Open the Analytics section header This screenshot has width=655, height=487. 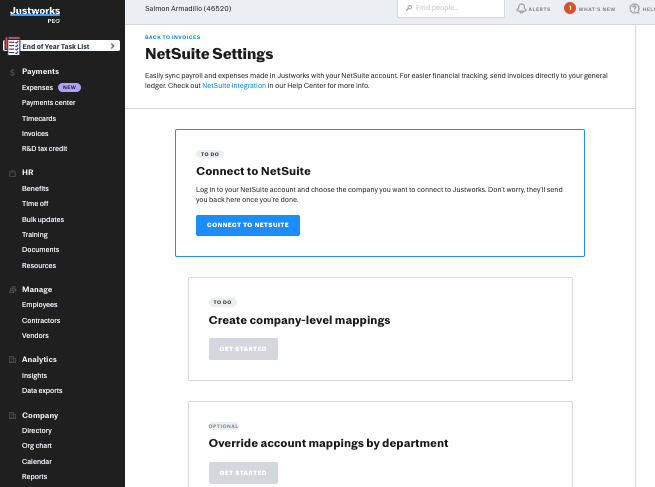coord(39,360)
